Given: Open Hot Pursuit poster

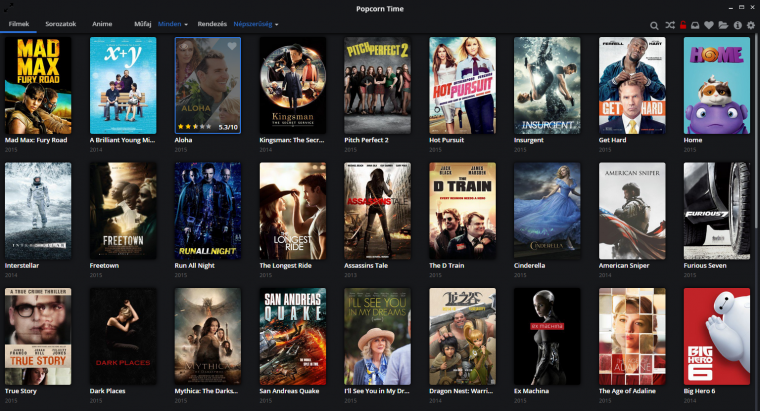Looking at the screenshot, I should (x=462, y=85).
